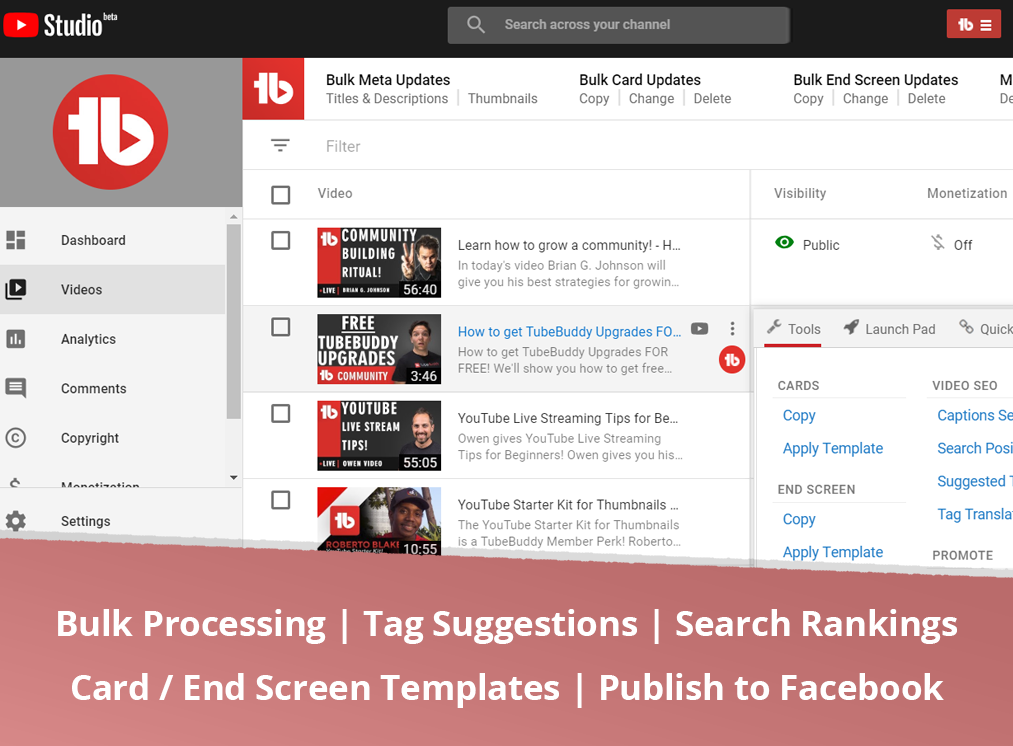Check the How to get TubeBuddy Upgrades video

(x=280, y=327)
